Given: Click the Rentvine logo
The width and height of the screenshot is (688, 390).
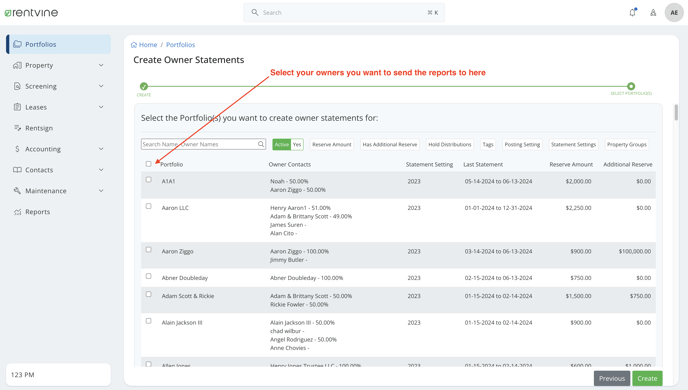Looking at the screenshot, I should 31,13.
